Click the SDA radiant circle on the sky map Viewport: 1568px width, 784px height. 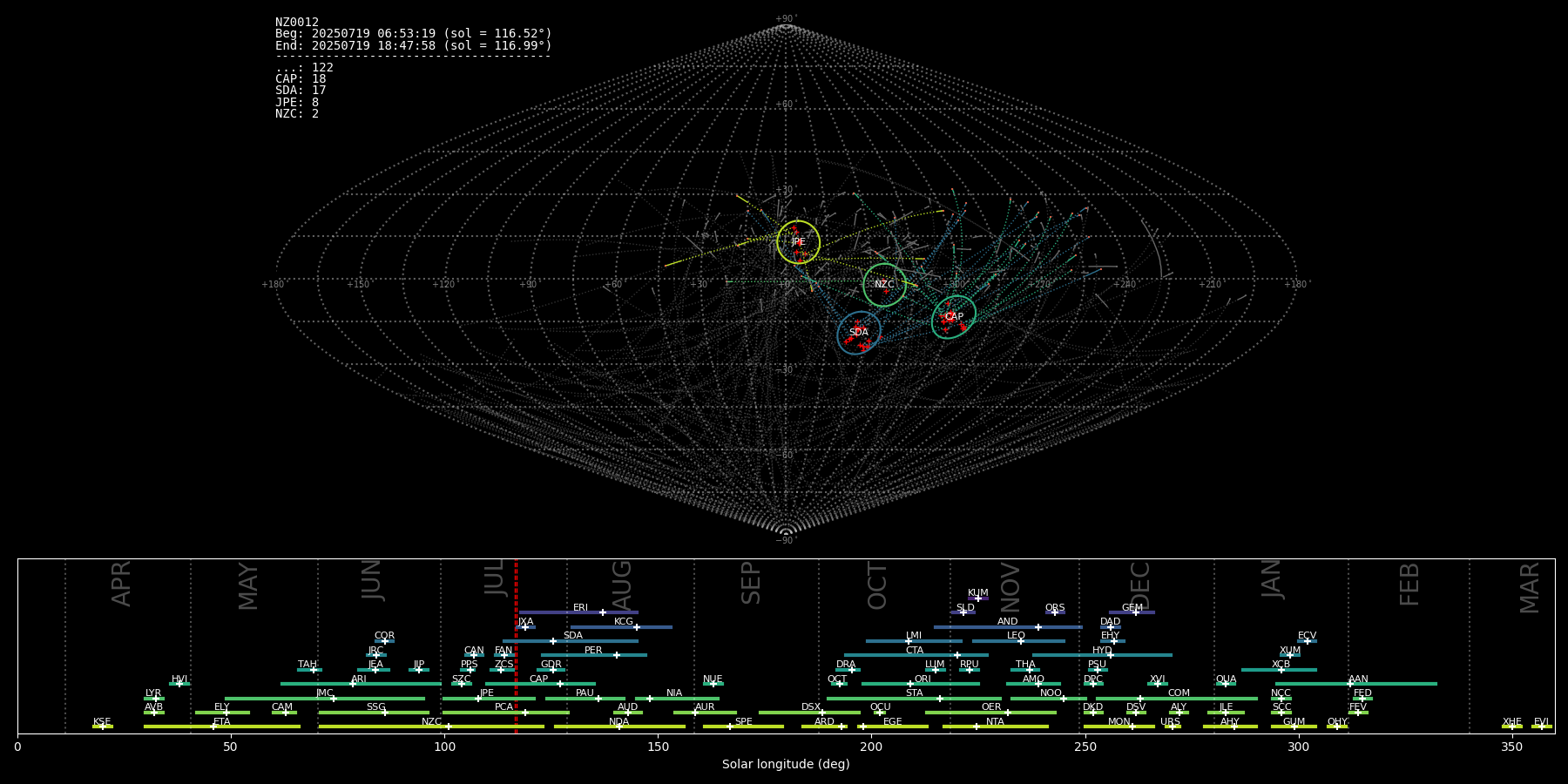coord(859,333)
